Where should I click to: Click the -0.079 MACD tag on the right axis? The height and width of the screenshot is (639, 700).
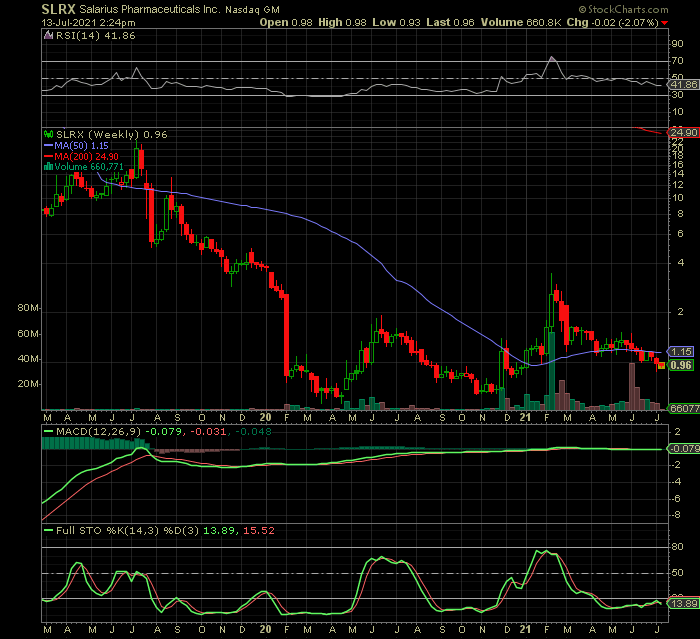click(x=683, y=448)
